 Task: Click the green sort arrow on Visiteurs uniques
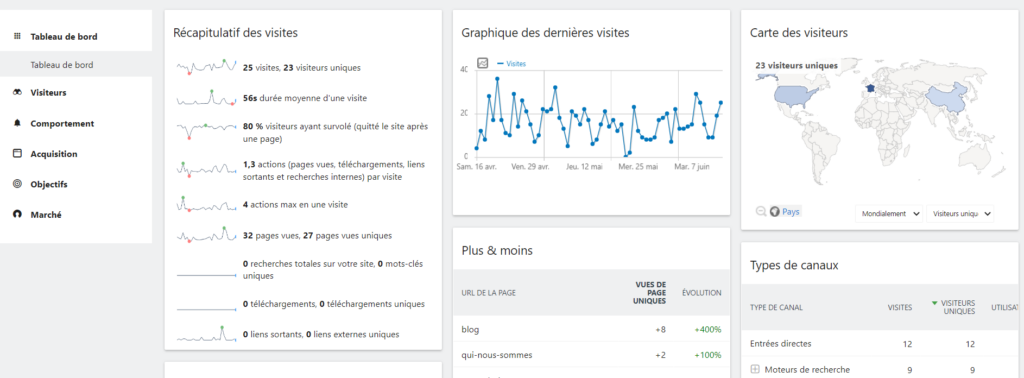(935, 303)
